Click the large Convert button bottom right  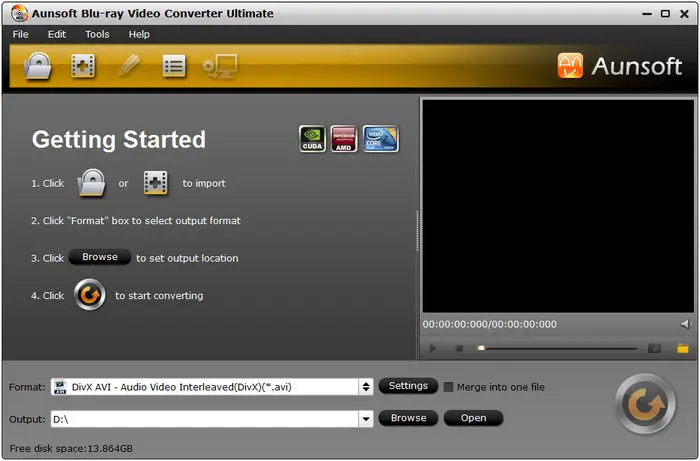(645, 404)
